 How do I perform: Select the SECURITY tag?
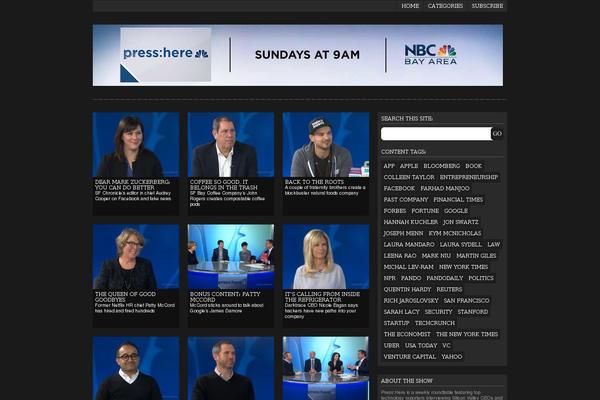pos(439,312)
